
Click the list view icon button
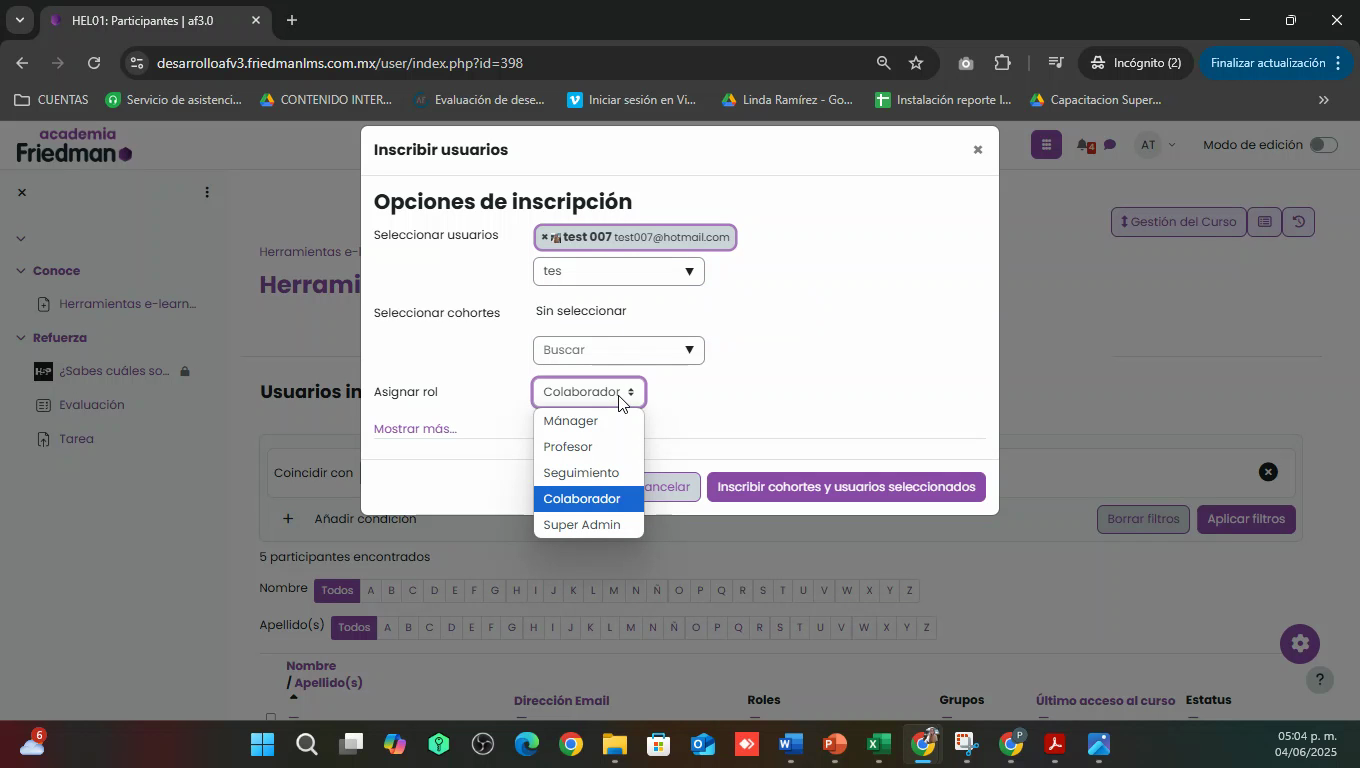[x=1264, y=222]
